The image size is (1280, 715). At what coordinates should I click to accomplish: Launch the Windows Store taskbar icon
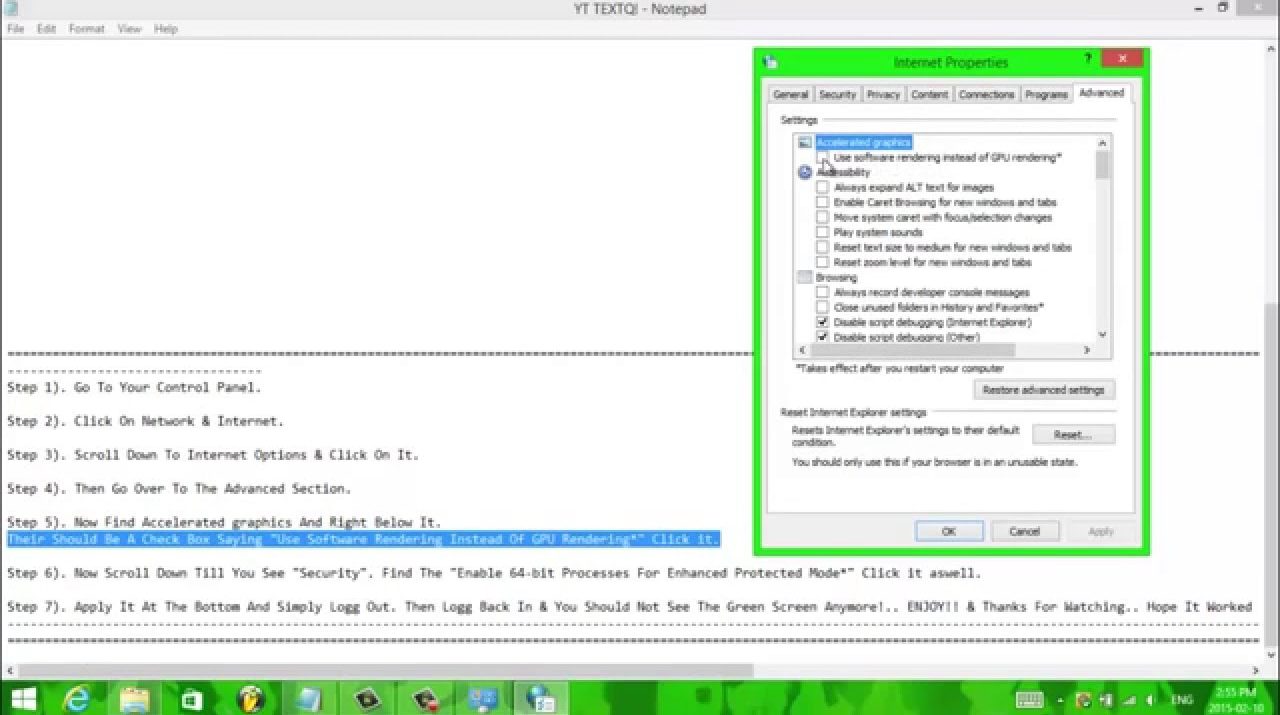click(193, 697)
